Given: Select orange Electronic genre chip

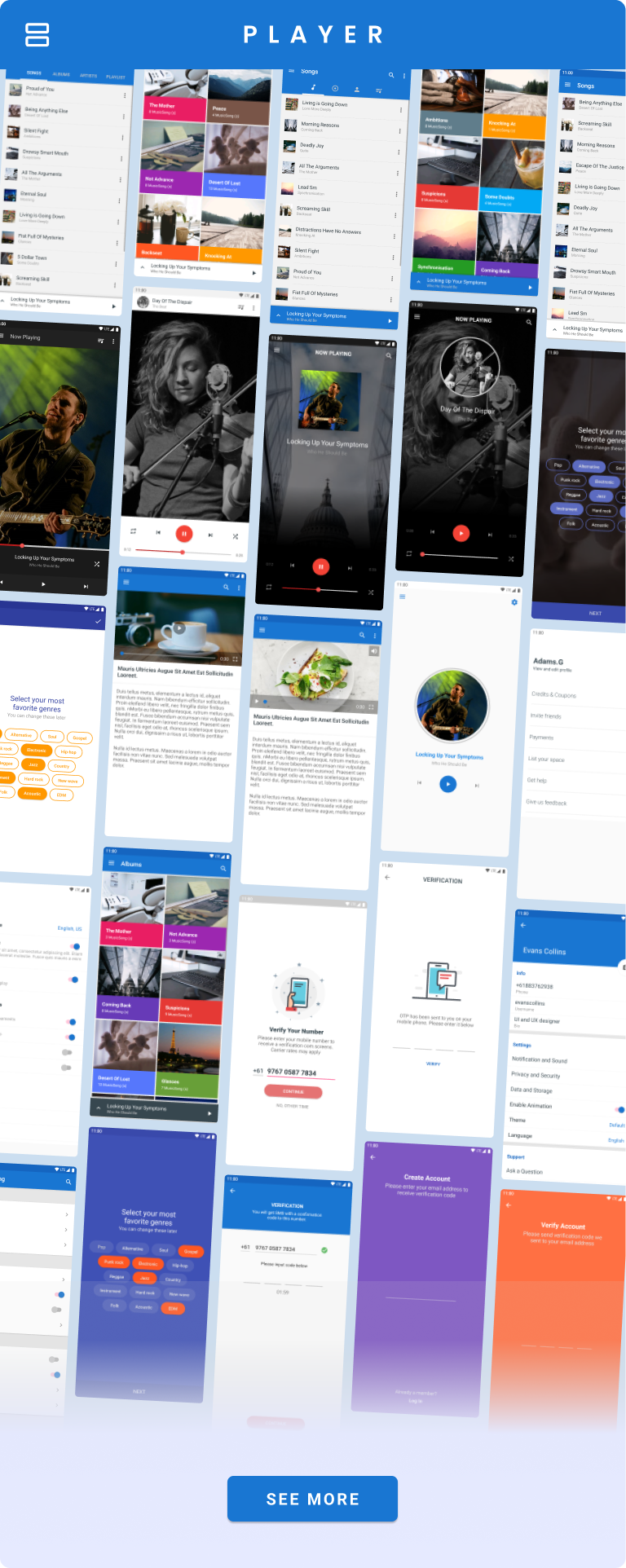Looking at the screenshot, I should pos(36,750).
